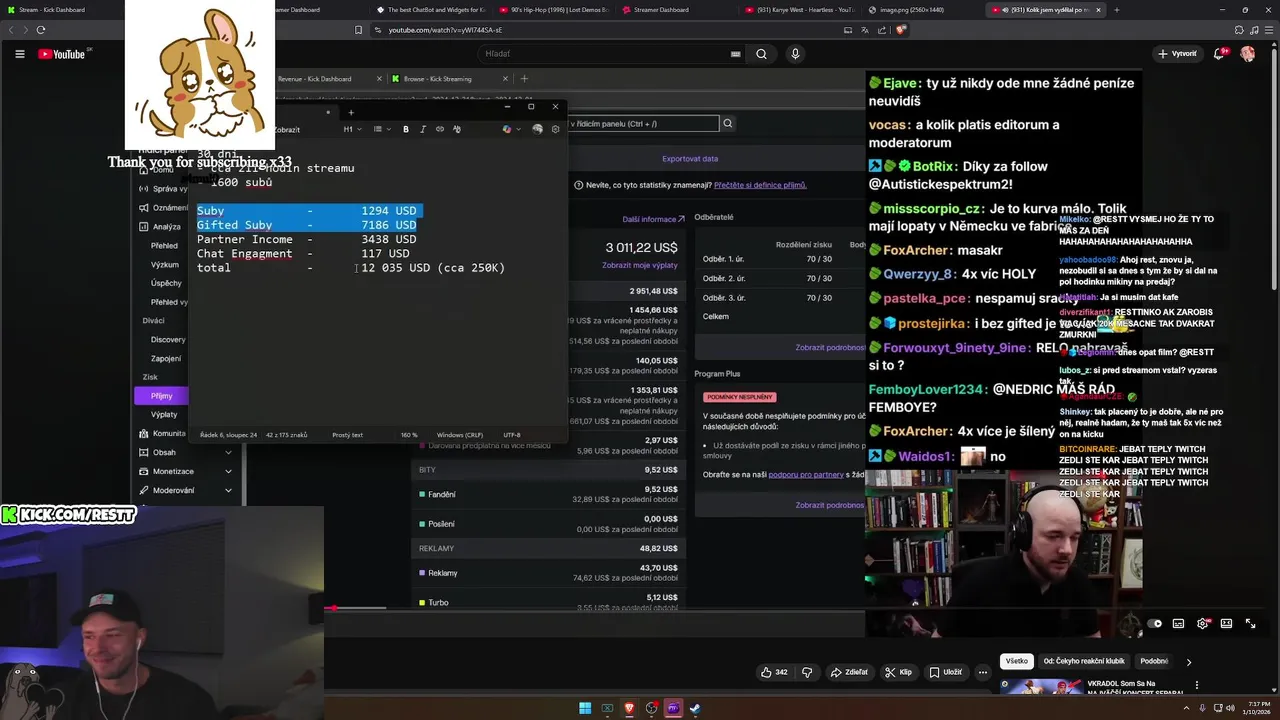
Task: Apply italic formatting in the Notepad toolbar
Action: point(422,129)
